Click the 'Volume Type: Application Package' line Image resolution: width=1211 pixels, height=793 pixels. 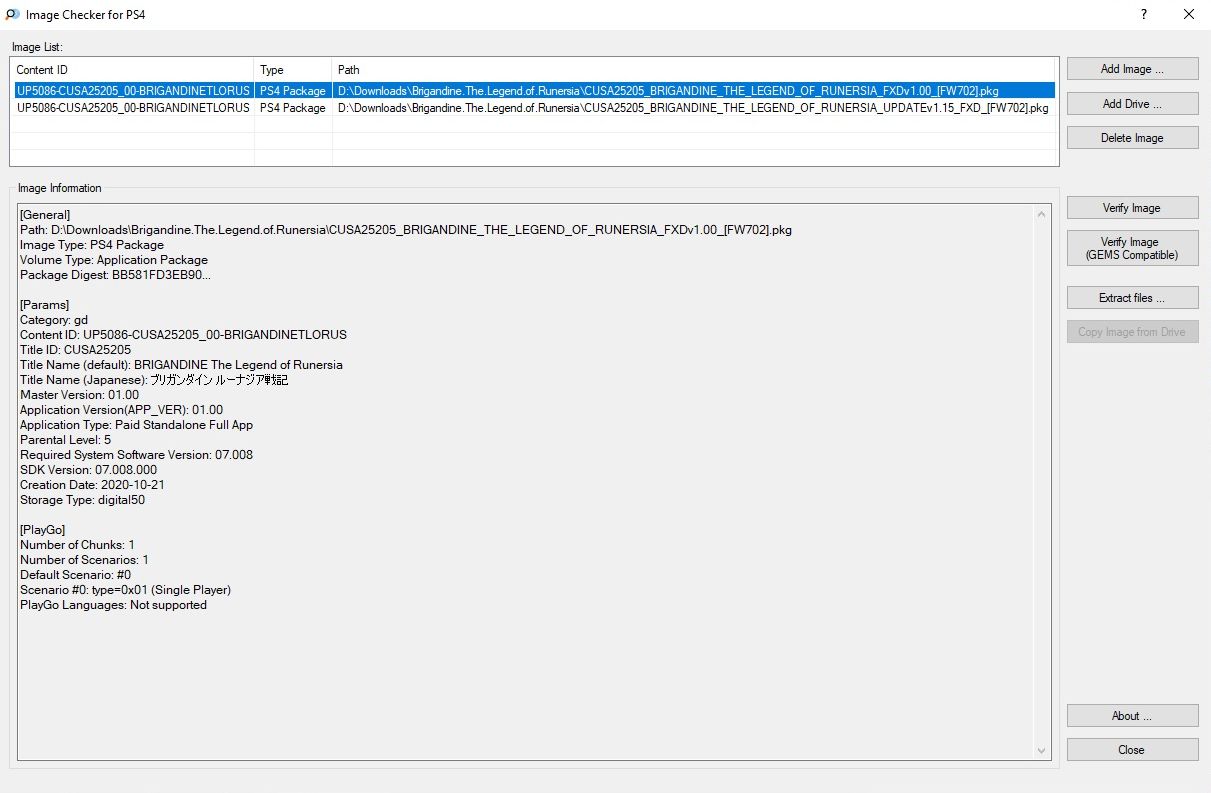pyautogui.click(x=114, y=260)
